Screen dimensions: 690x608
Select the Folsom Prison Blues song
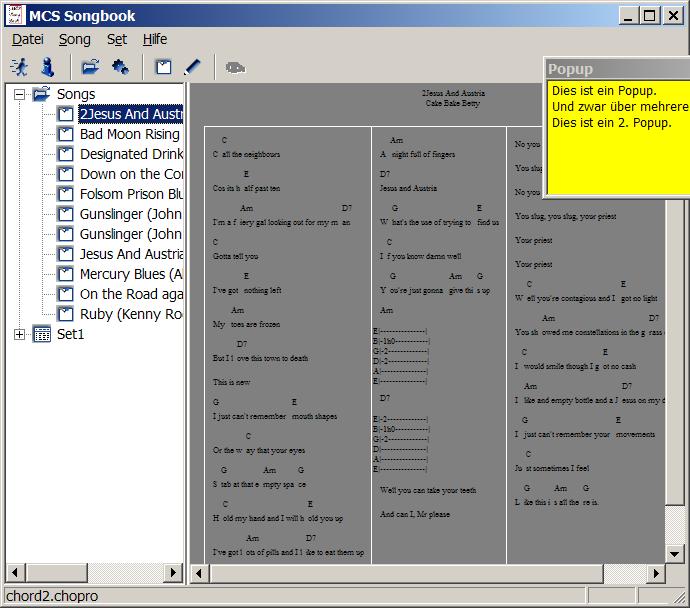[x=130, y=194]
